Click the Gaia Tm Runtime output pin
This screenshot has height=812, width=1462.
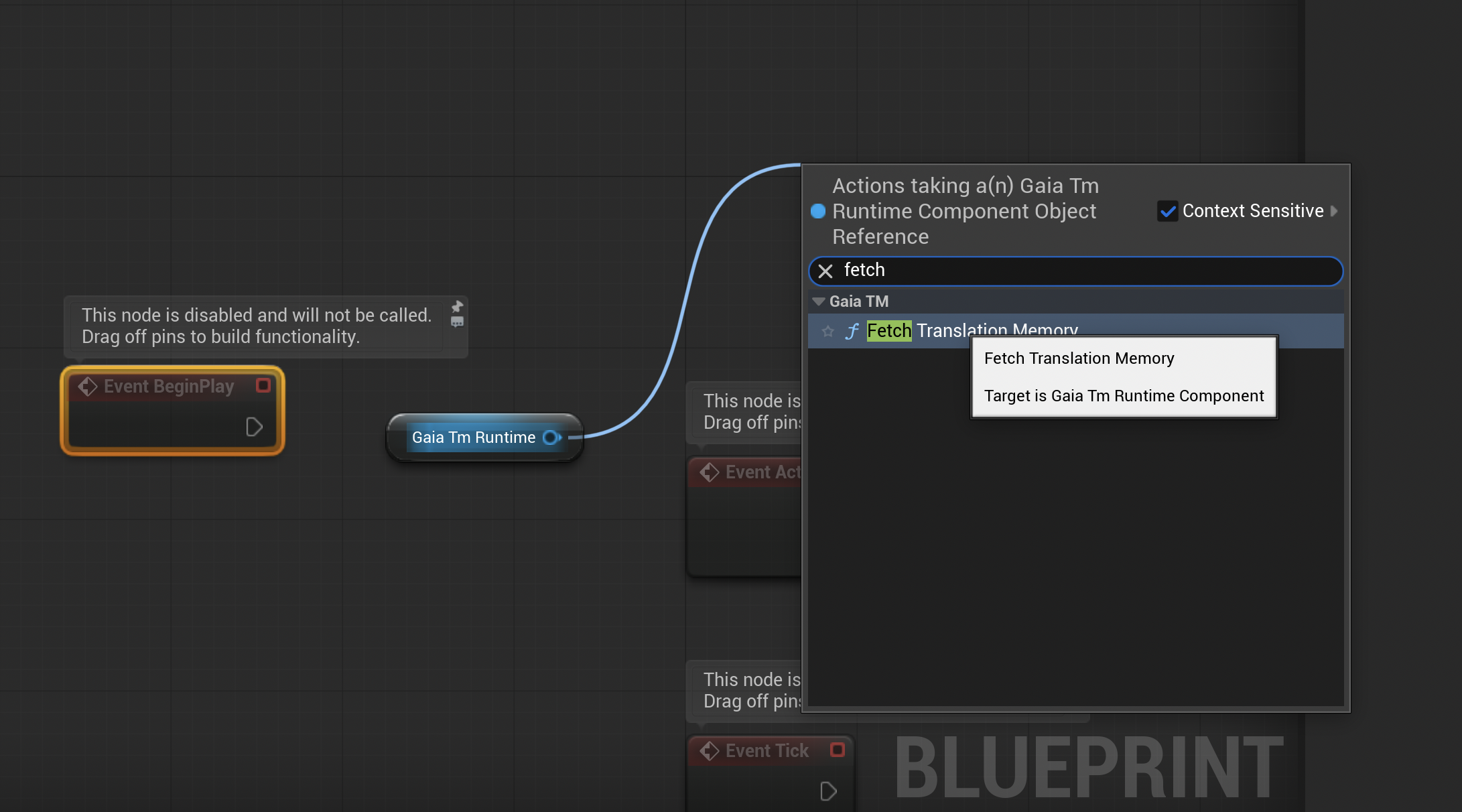(551, 437)
